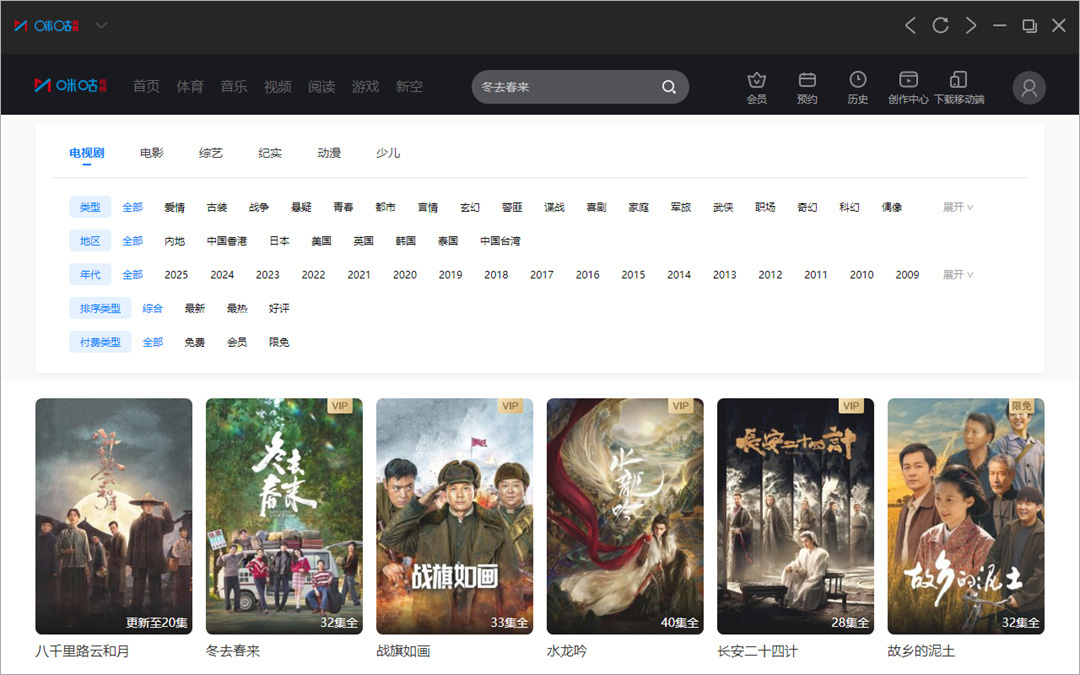Sort results by 最热

click(237, 309)
